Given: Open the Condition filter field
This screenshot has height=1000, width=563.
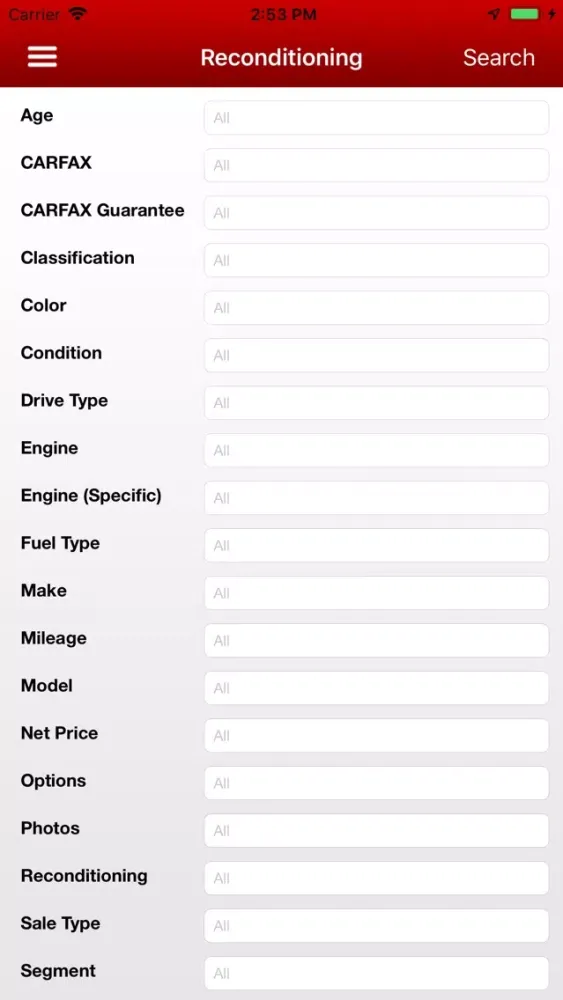Looking at the screenshot, I should pos(376,355).
